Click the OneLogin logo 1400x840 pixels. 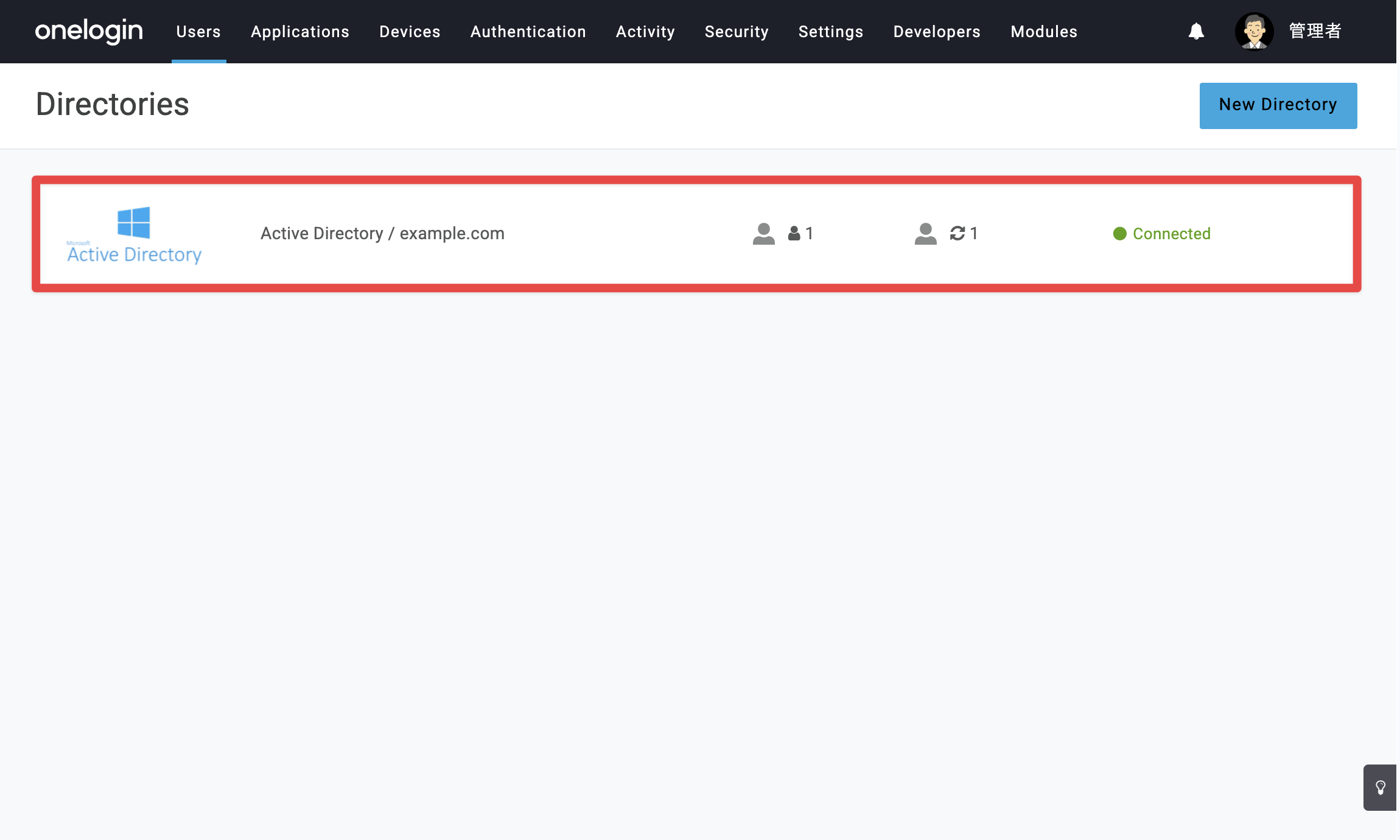(x=89, y=31)
